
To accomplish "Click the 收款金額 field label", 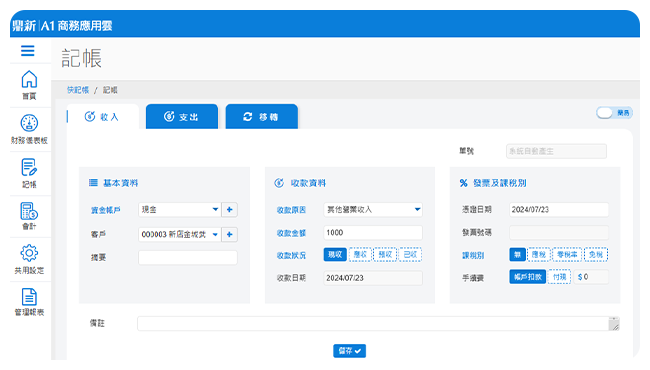I will point(291,233).
